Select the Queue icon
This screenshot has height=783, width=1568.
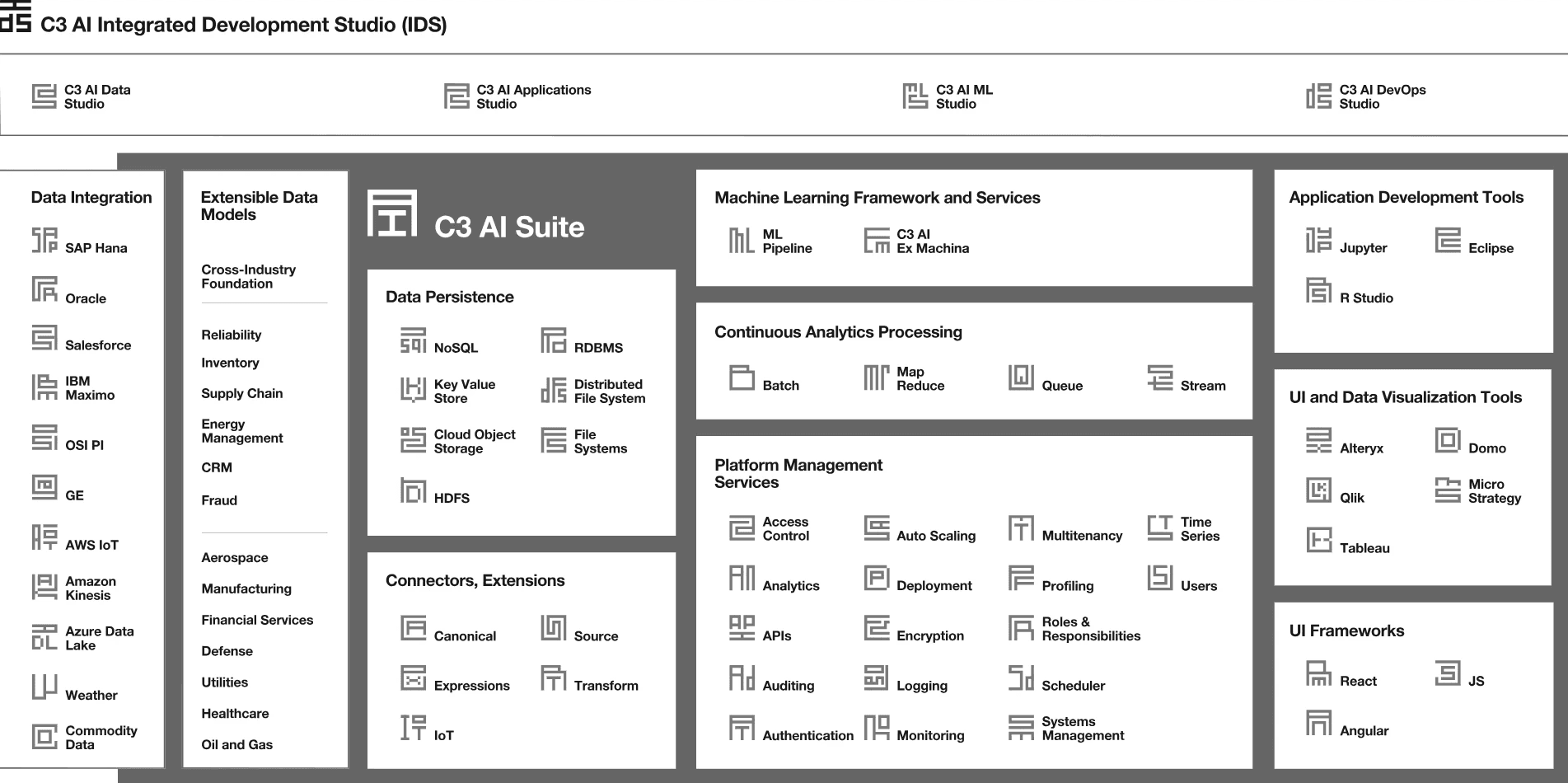click(1021, 377)
